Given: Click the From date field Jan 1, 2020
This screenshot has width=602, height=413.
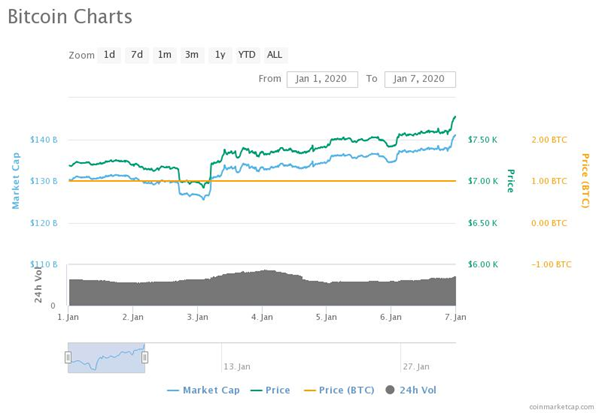Looking at the screenshot, I should coord(322,79).
